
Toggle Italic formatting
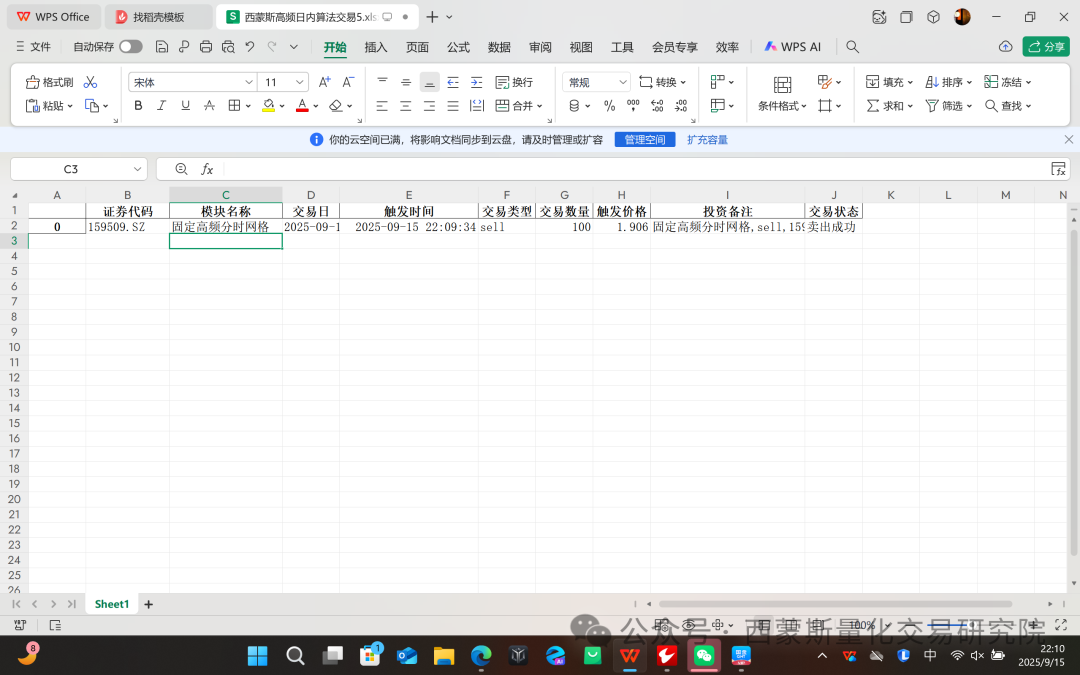coord(161,105)
